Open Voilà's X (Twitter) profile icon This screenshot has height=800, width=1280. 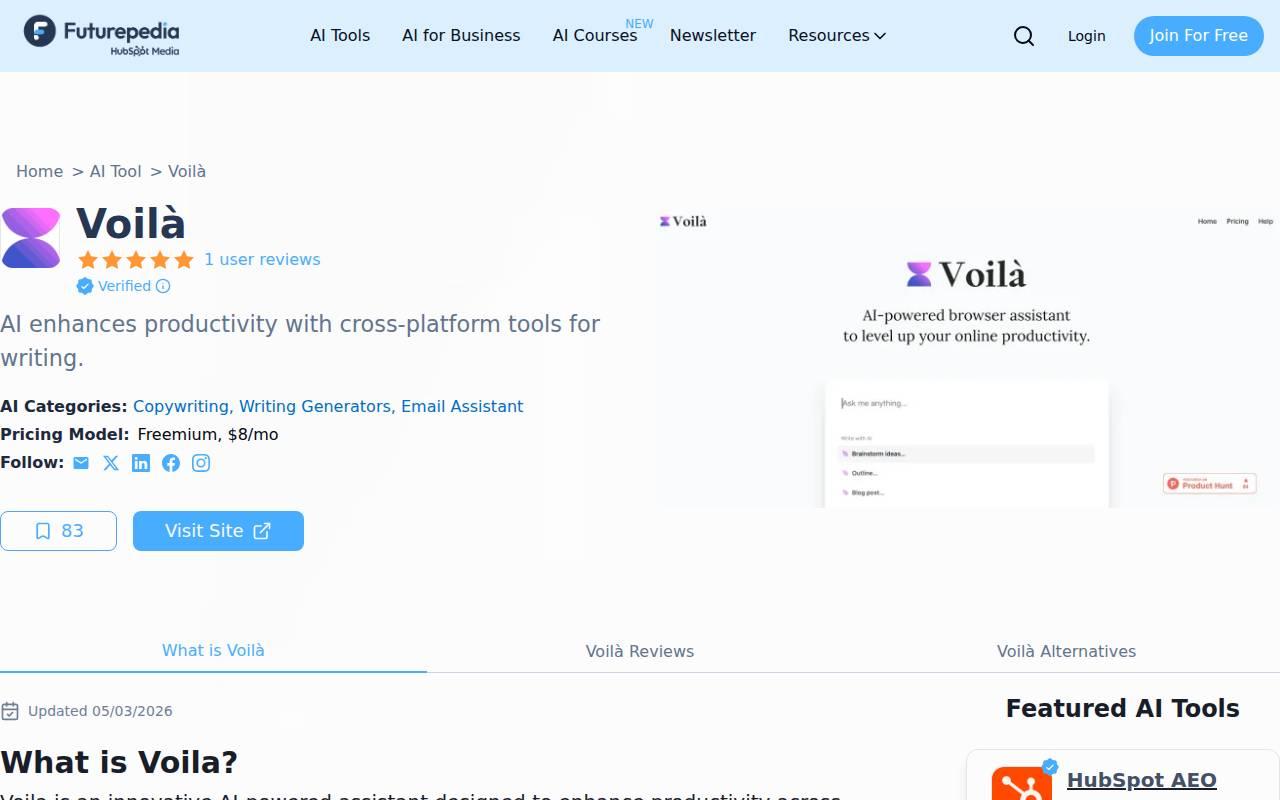click(111, 463)
